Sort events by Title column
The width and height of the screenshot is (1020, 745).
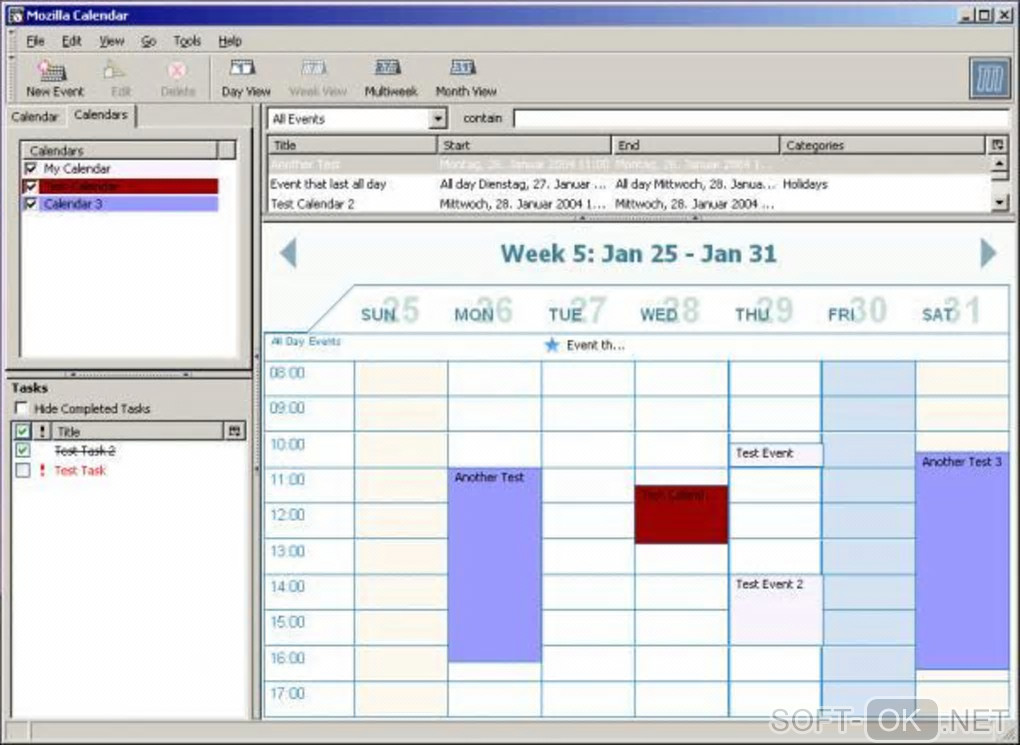coord(352,145)
